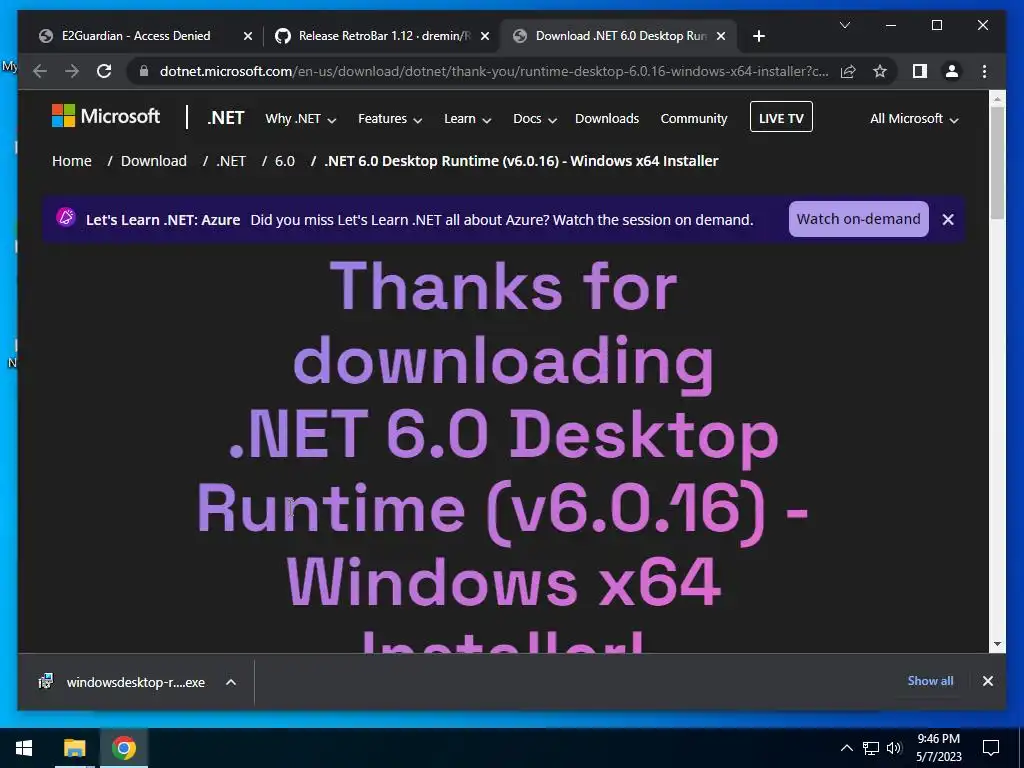
Task: Open File Explorer from the taskbar
Action: (74, 748)
